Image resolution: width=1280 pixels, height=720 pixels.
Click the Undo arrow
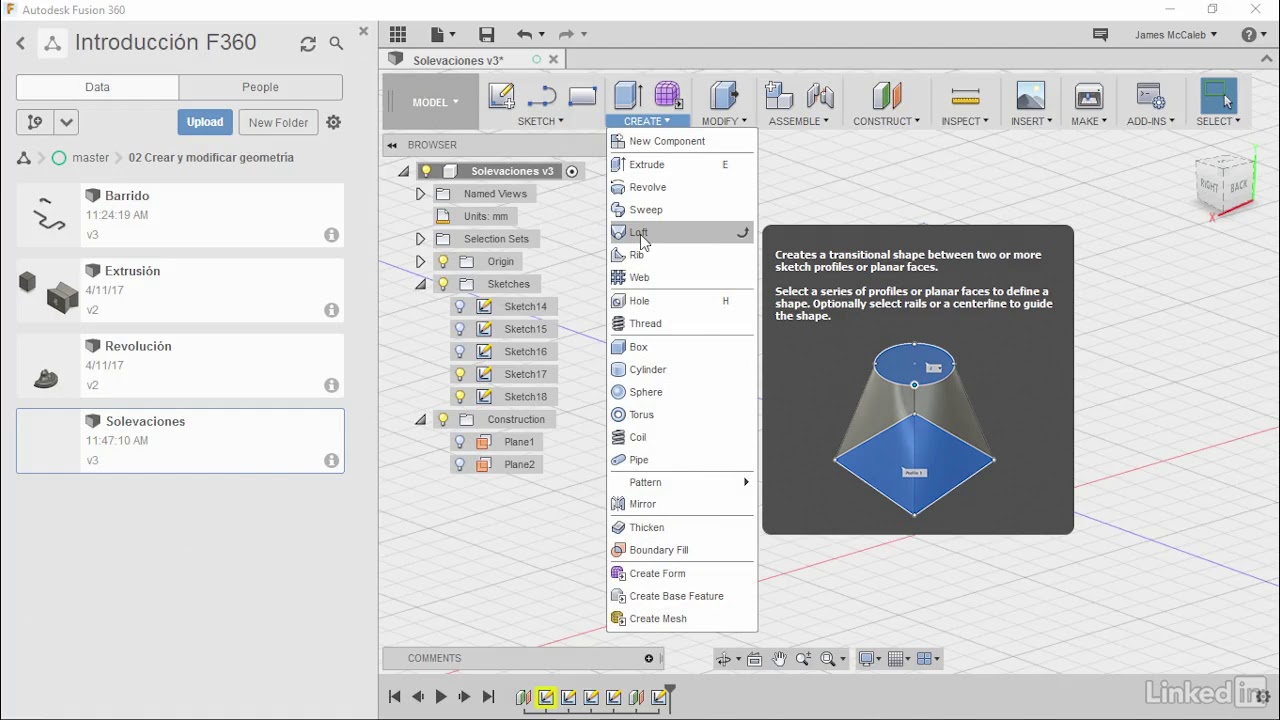tap(524, 35)
